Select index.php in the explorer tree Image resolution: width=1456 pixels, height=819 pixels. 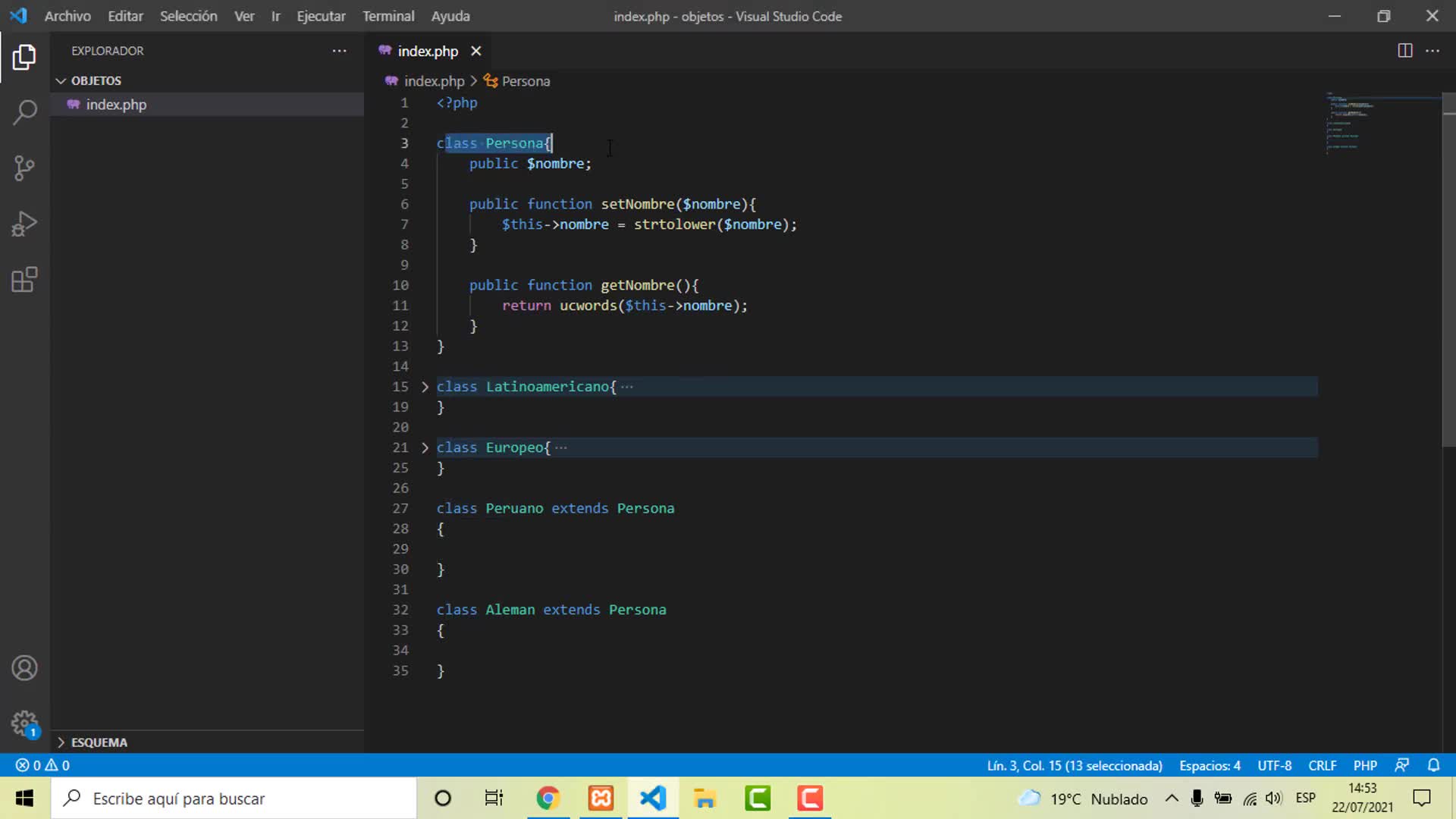point(207,105)
